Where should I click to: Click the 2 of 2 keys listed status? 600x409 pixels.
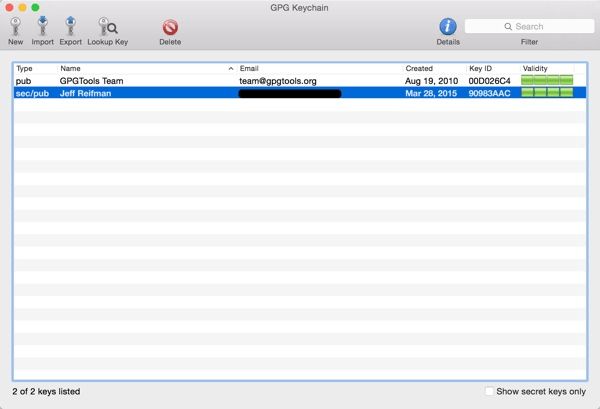tap(46, 391)
